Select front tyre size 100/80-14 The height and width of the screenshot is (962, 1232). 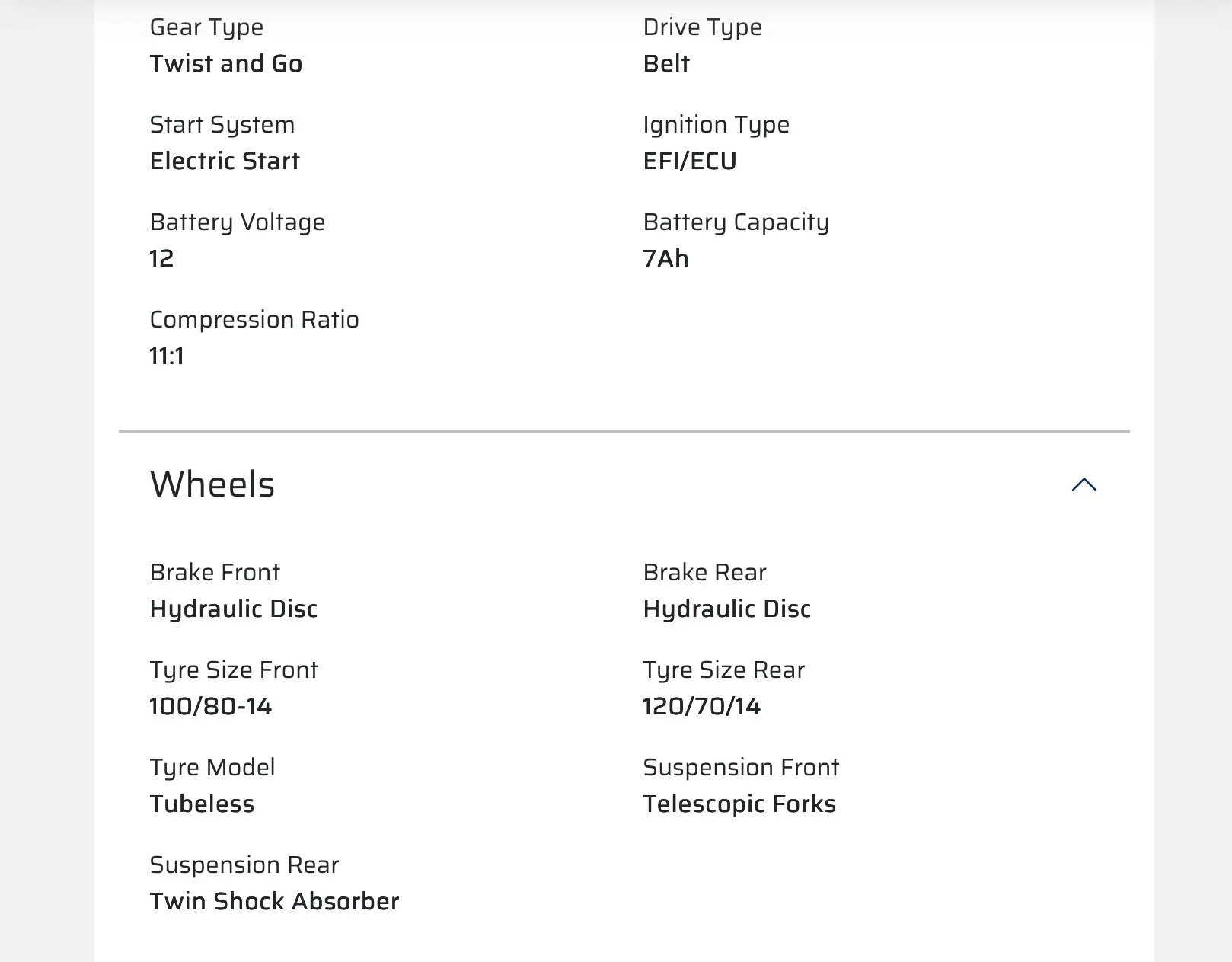click(x=211, y=706)
